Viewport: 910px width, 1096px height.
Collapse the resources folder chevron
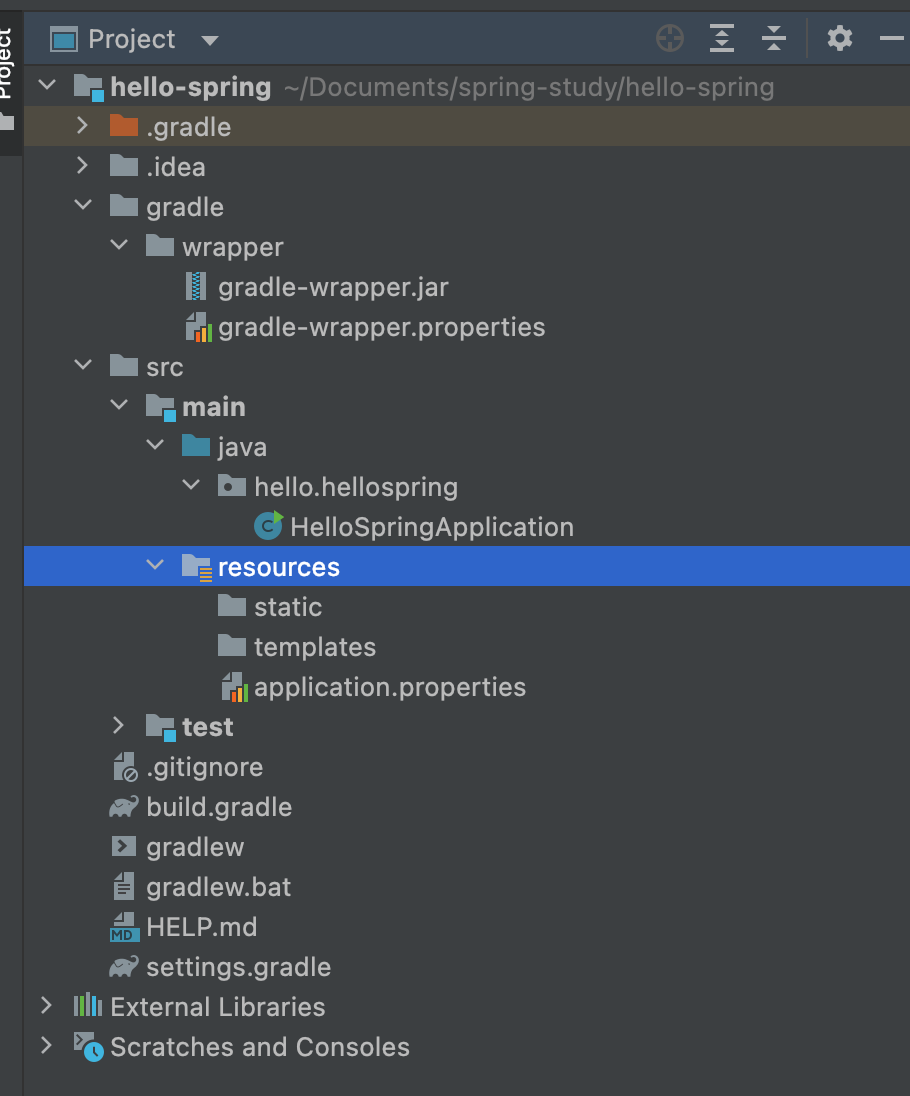click(x=154, y=564)
